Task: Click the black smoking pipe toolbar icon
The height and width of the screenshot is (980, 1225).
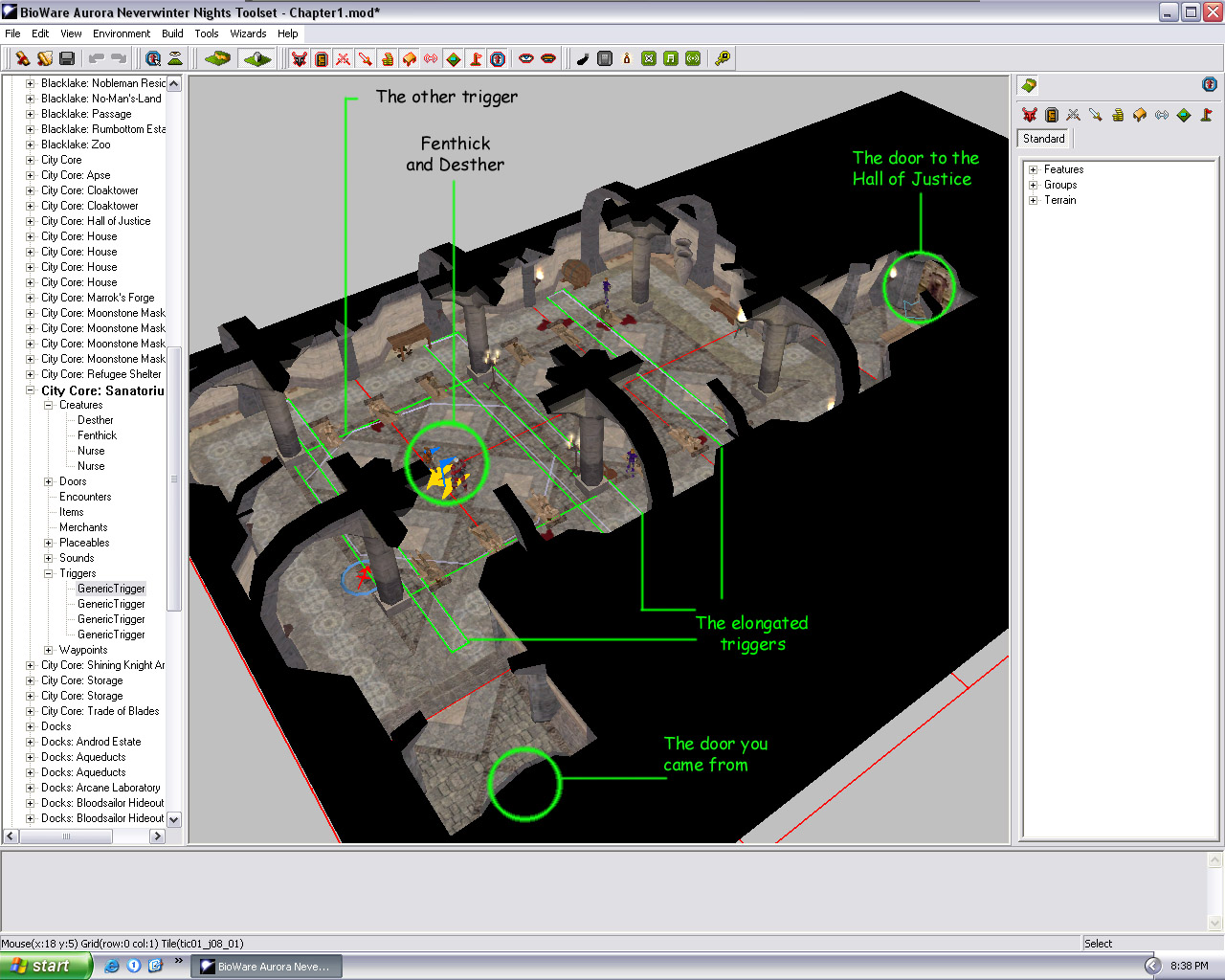Action: (583, 58)
